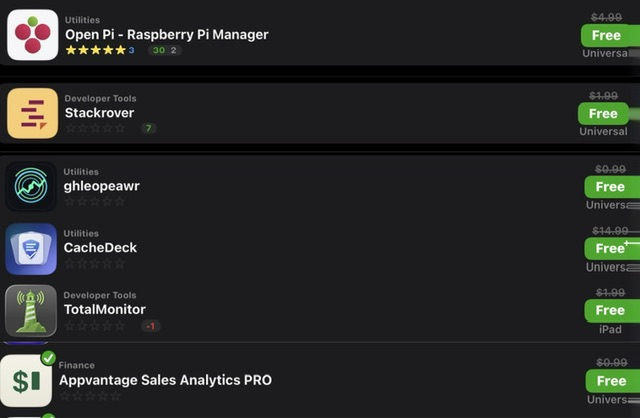Open the Appvantage Sales Analytics icon
Viewport: 640px width, 418px height.
coord(26,380)
